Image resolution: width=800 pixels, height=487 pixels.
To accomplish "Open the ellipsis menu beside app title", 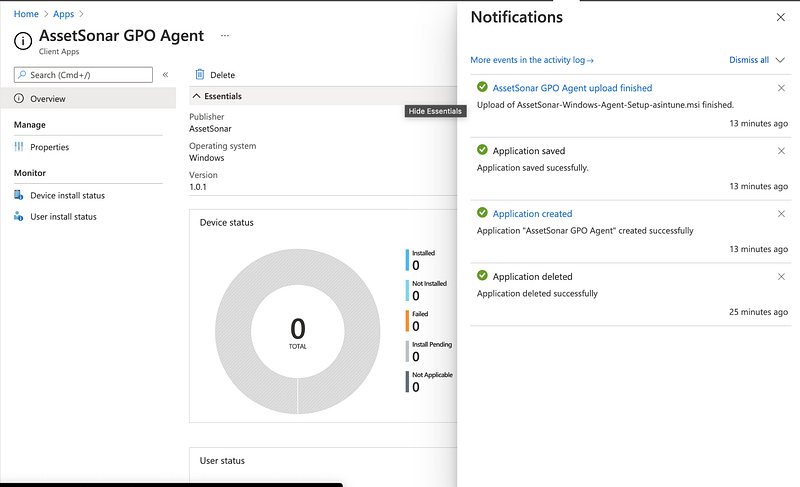I will (225, 35).
